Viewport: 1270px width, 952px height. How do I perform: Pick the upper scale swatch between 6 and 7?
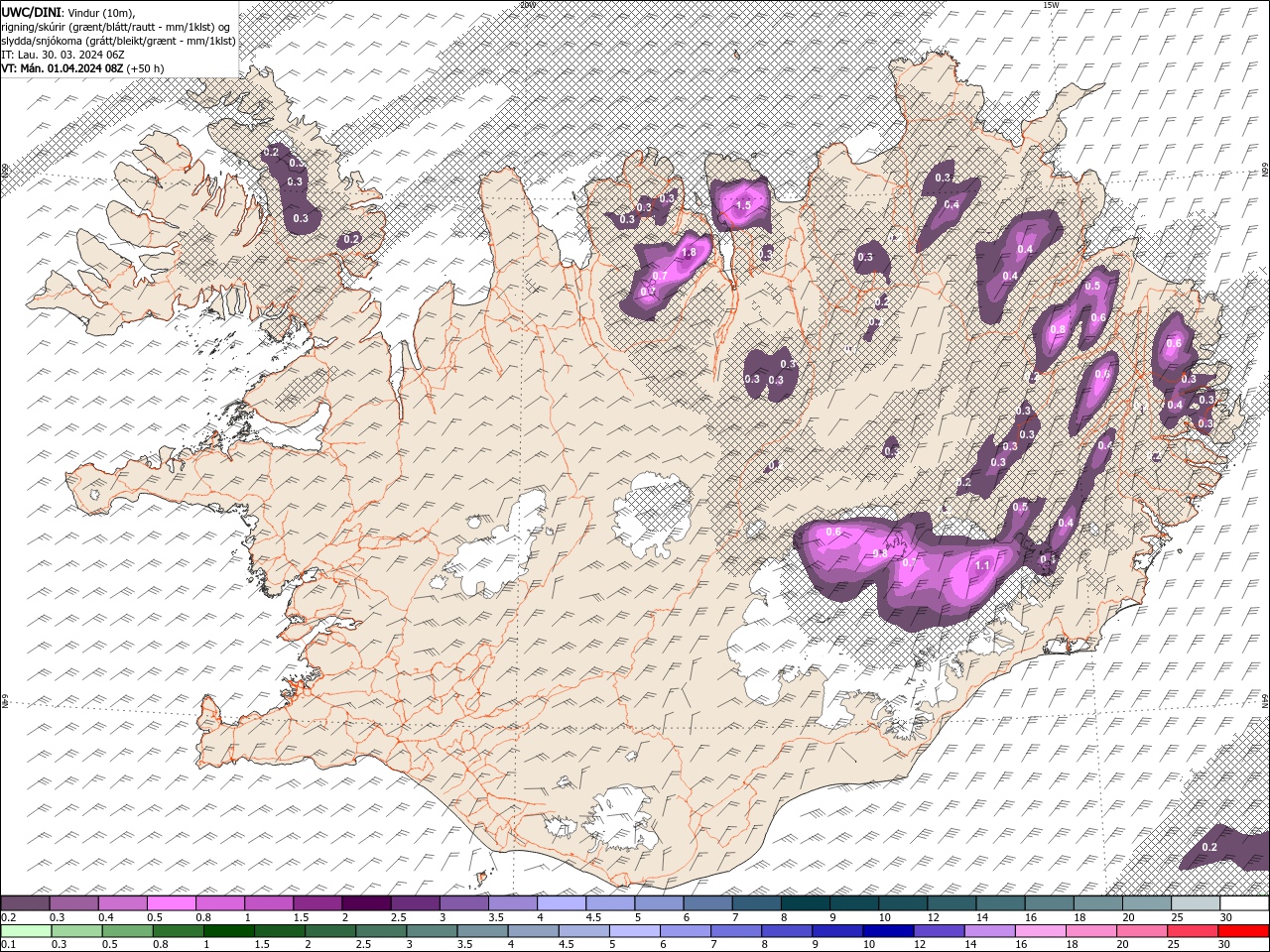[707, 903]
